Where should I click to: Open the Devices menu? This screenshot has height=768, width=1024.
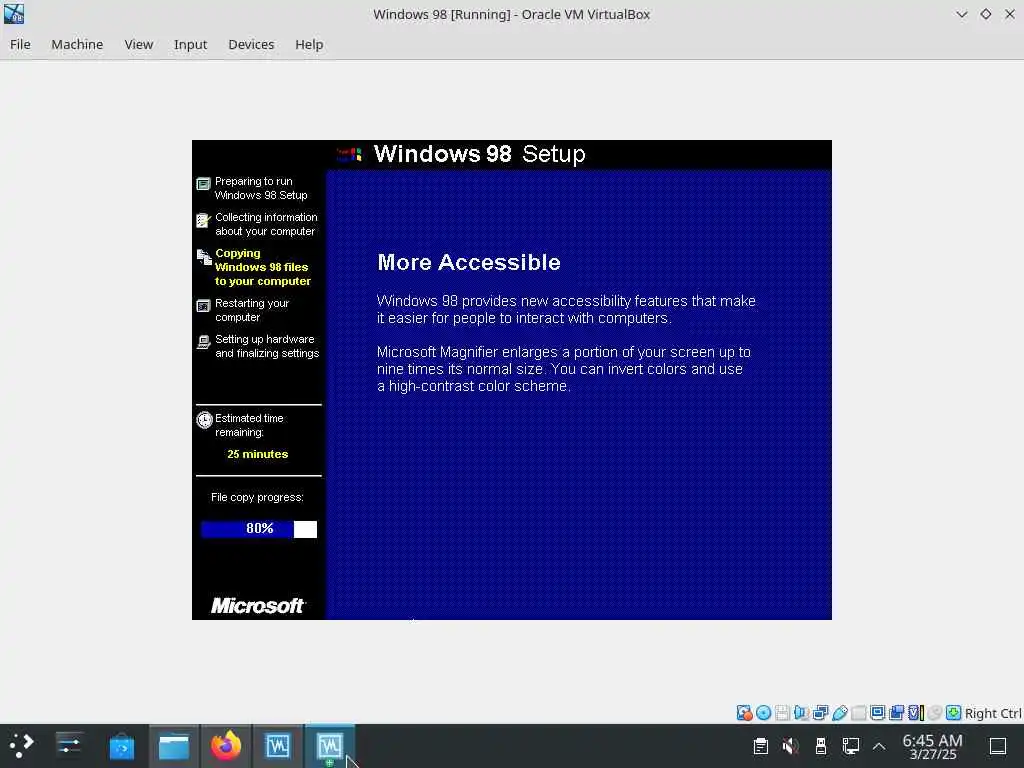click(x=251, y=44)
